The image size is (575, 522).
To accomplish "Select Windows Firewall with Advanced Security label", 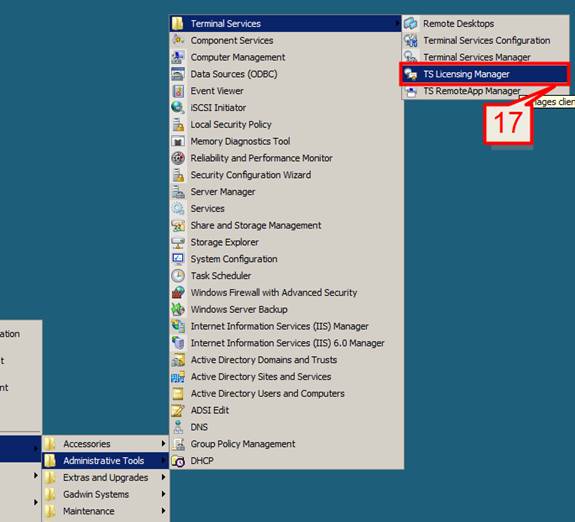I will click(x=274, y=293).
